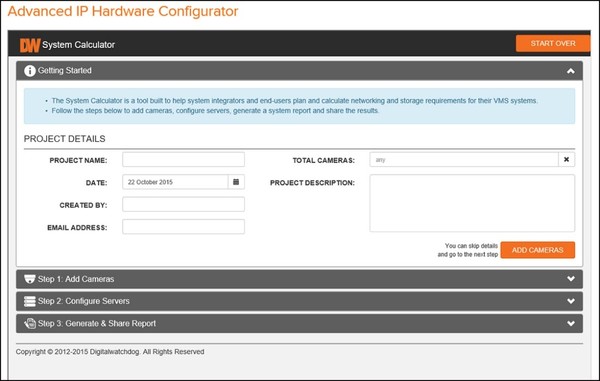This screenshot has width=600, height=381.
Task: Open the Step 3: Generate & Share Report section
Action: [x=299, y=323]
